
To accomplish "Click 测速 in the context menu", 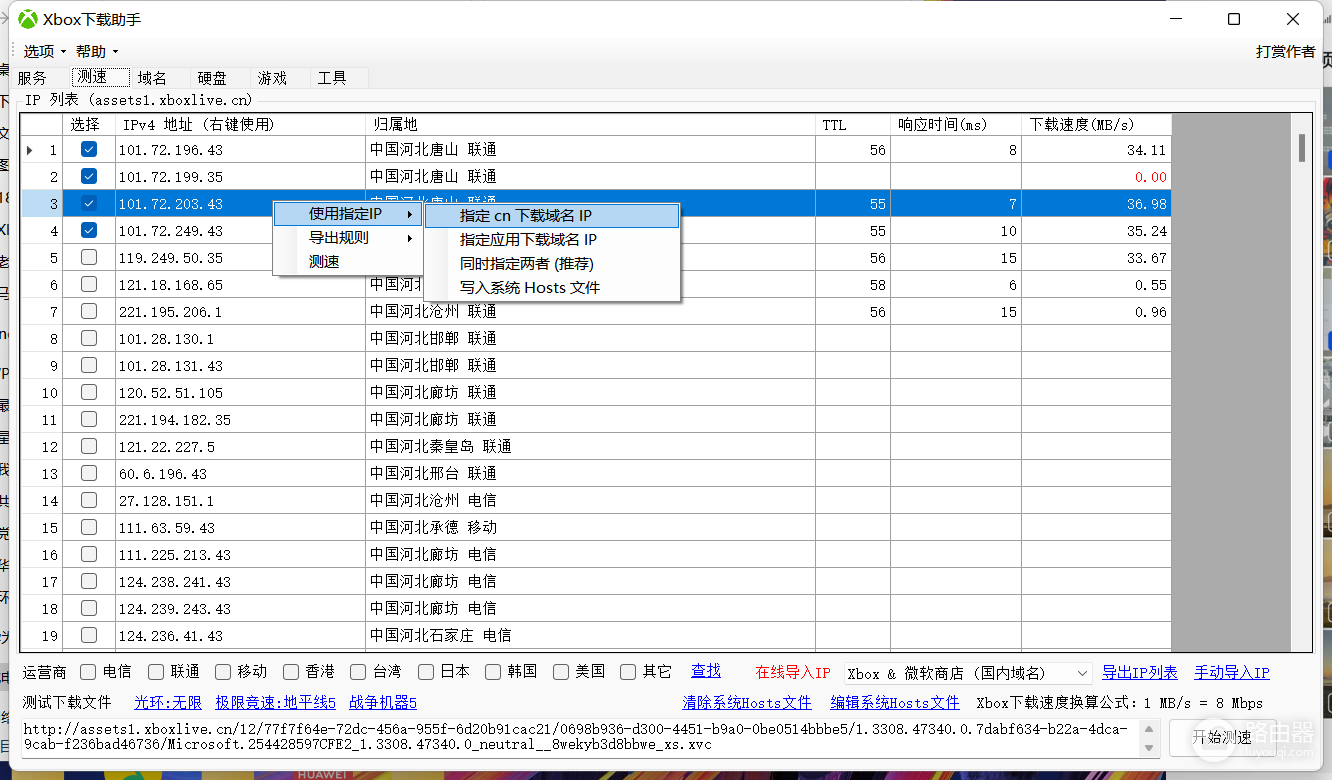I will tap(348, 262).
